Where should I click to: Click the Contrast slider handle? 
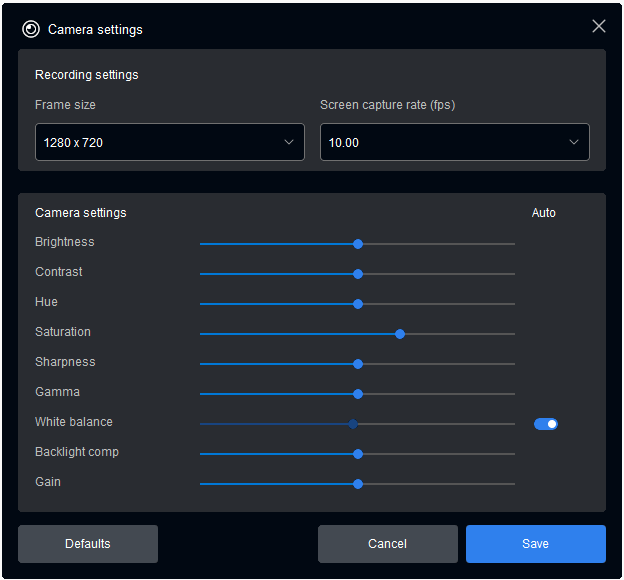[x=358, y=274]
